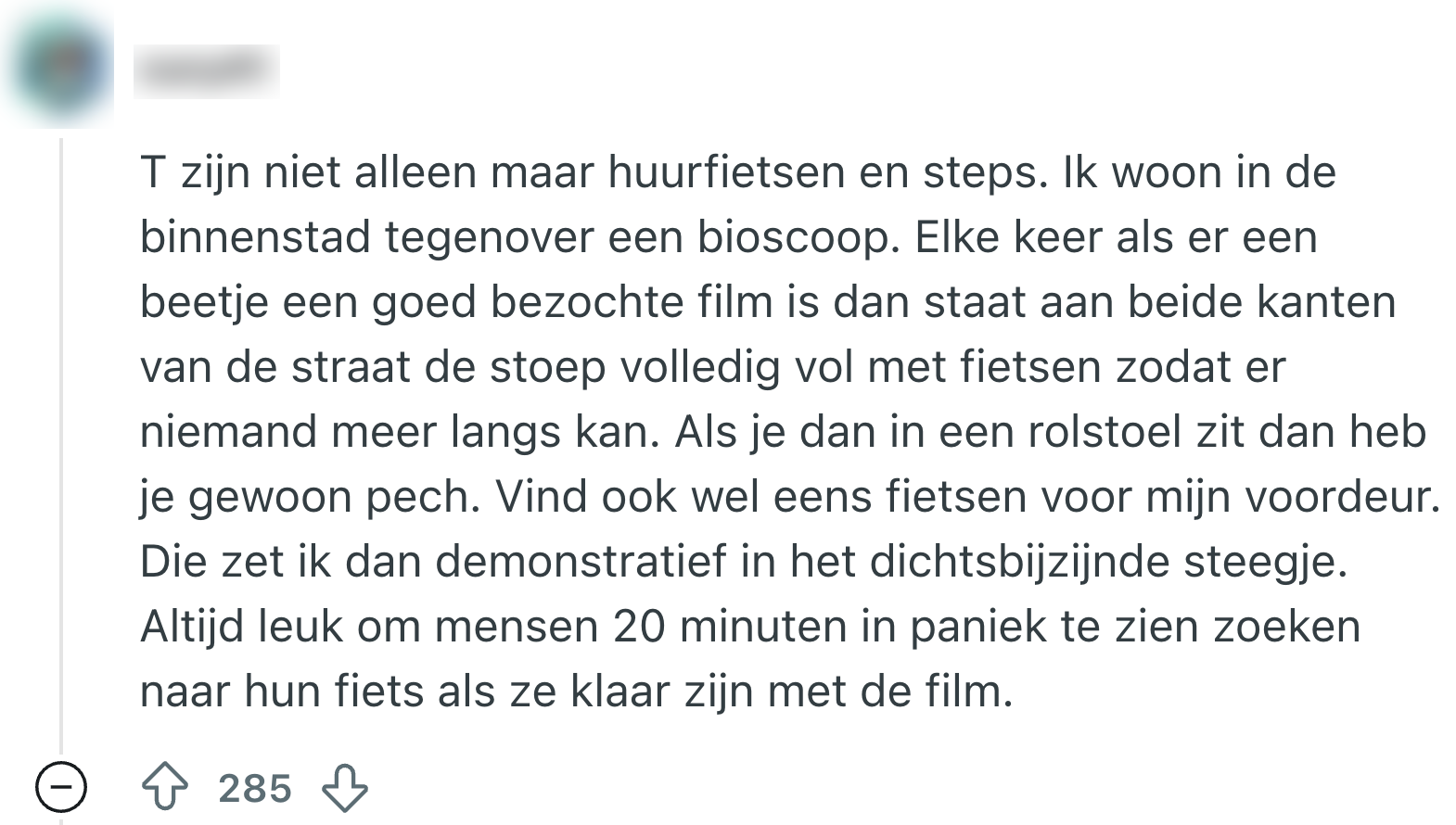This screenshot has width=1456, height=825.
Task: Click the word "klaar" in the last line
Action: point(614,692)
